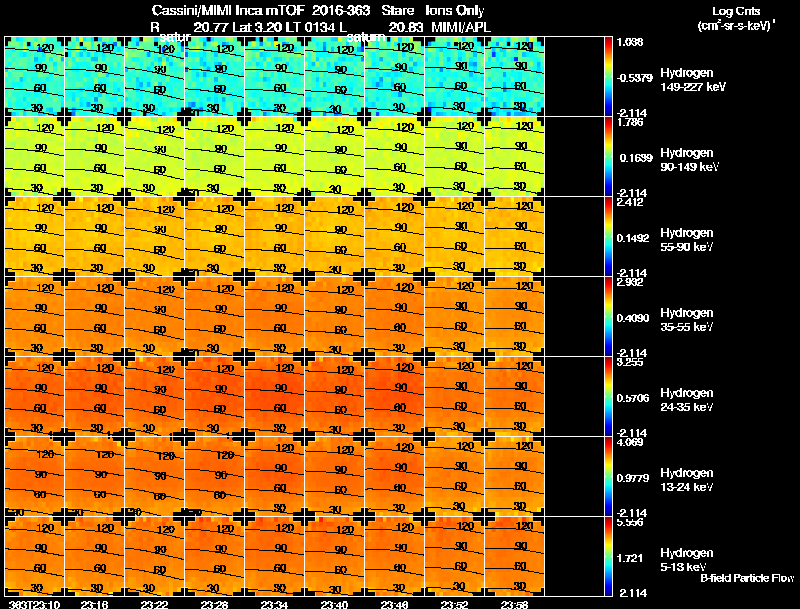The width and height of the screenshot is (800, 609).
Task: Click the 'Hydrogen 149-227 keV' row label
Action: pos(693,80)
